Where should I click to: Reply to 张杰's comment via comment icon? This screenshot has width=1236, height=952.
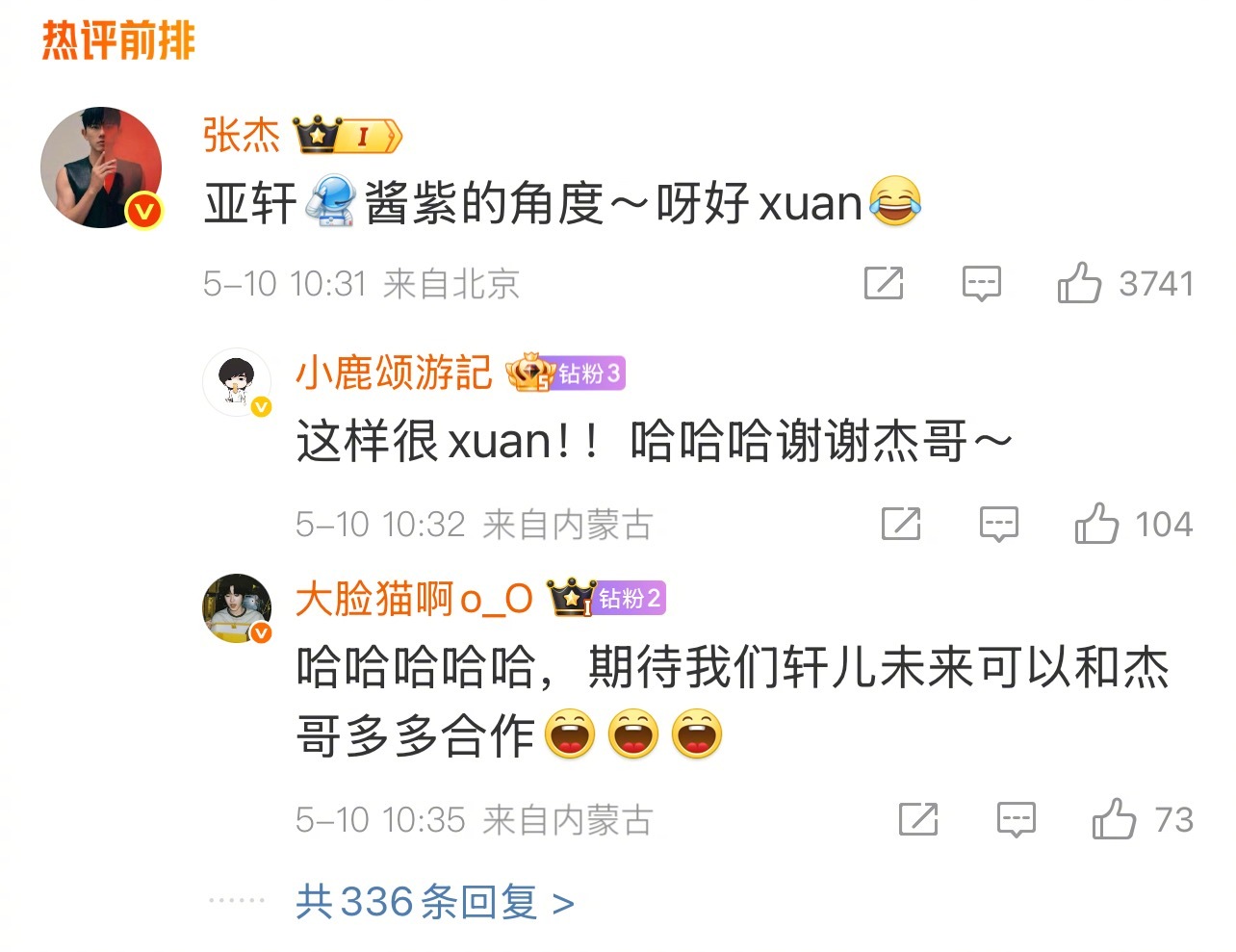point(982,283)
